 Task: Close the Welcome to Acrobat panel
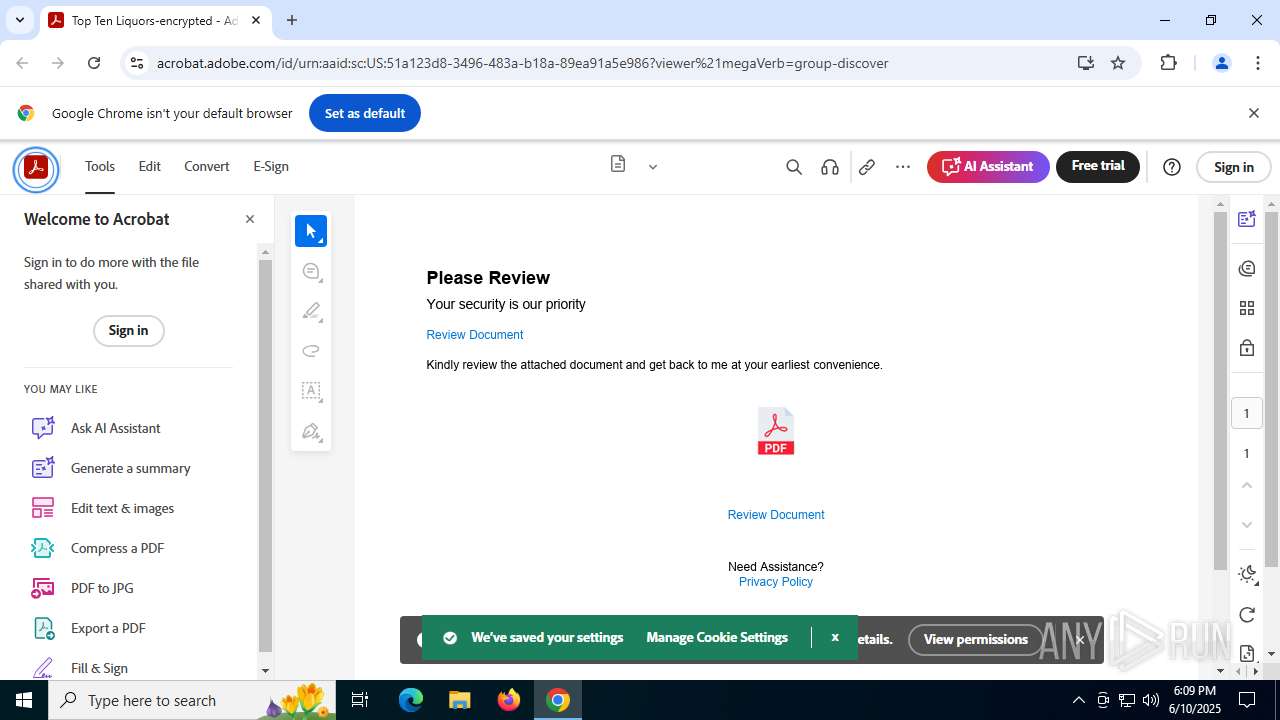coord(250,219)
